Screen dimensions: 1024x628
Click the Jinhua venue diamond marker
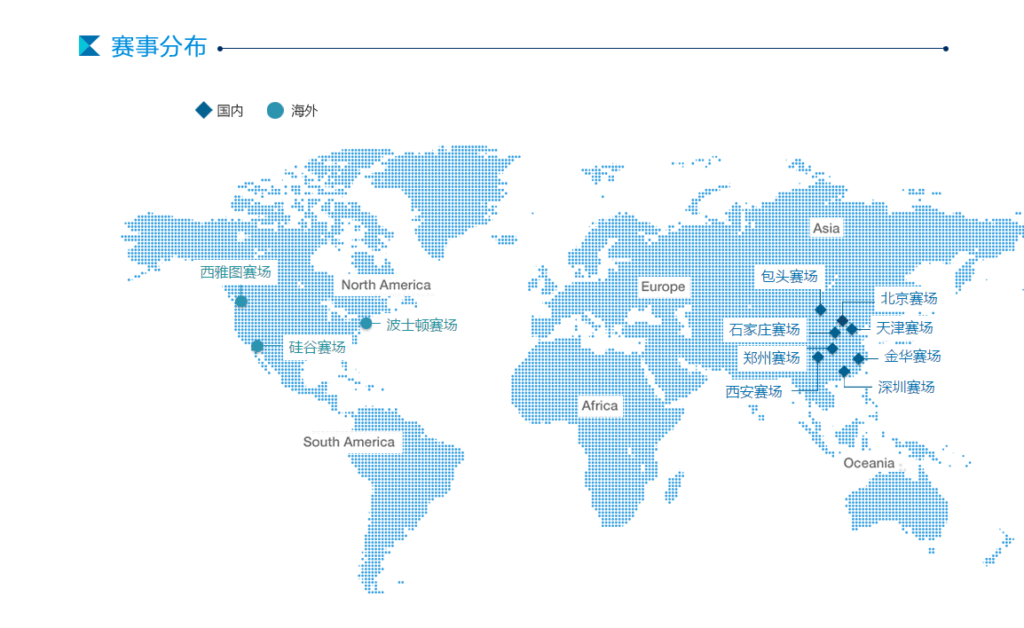[x=858, y=358]
